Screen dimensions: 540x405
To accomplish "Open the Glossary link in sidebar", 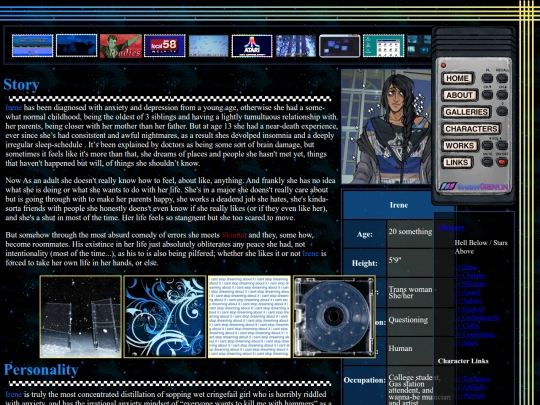I will pos(451,227).
